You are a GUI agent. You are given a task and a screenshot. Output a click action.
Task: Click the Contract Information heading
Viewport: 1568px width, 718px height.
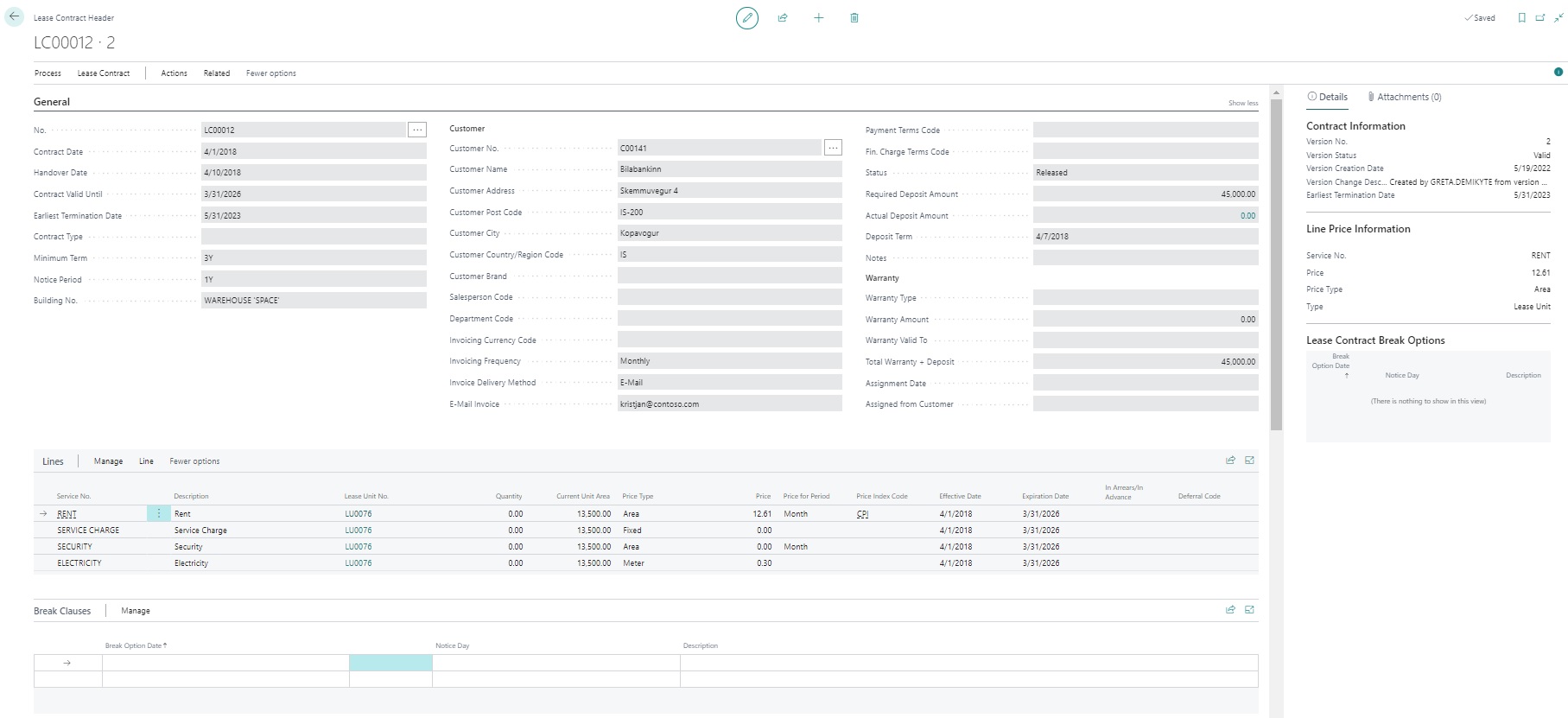click(x=1355, y=126)
